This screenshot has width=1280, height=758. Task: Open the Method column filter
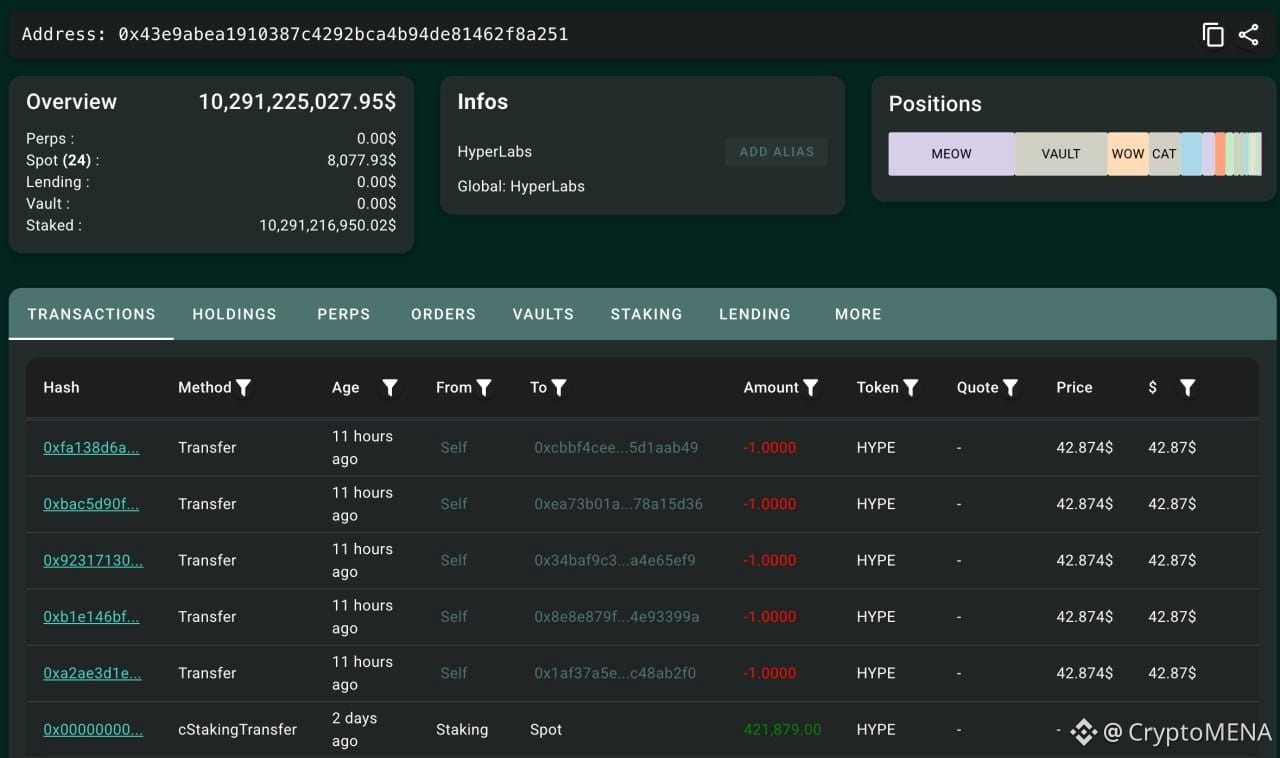pyautogui.click(x=243, y=388)
